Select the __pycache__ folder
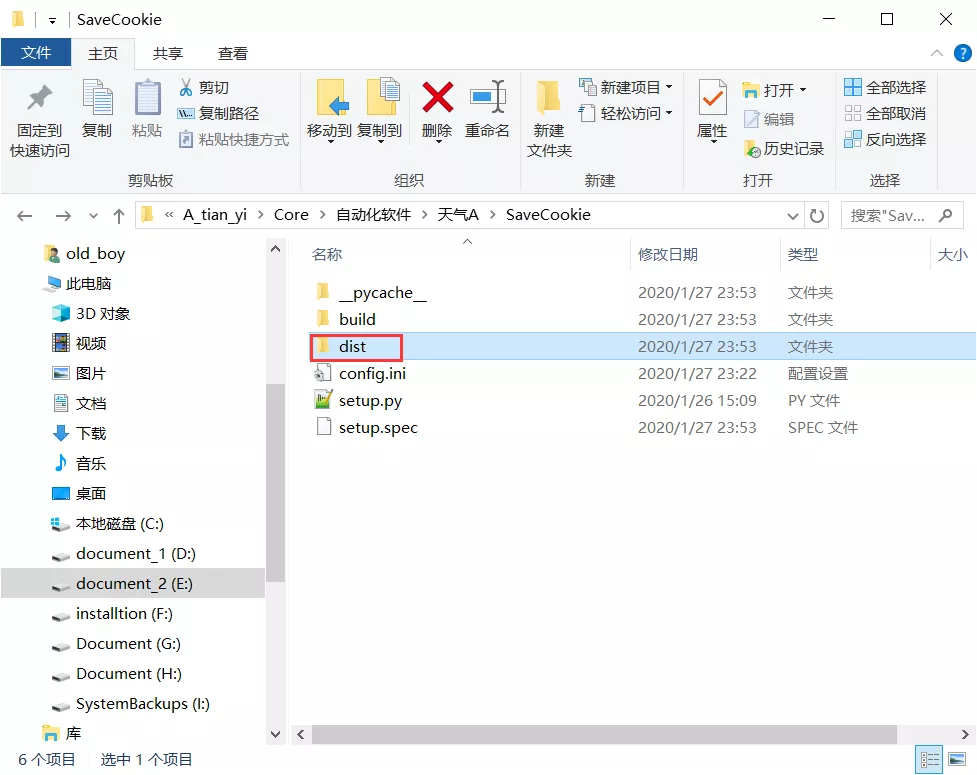 [x=642, y=292]
